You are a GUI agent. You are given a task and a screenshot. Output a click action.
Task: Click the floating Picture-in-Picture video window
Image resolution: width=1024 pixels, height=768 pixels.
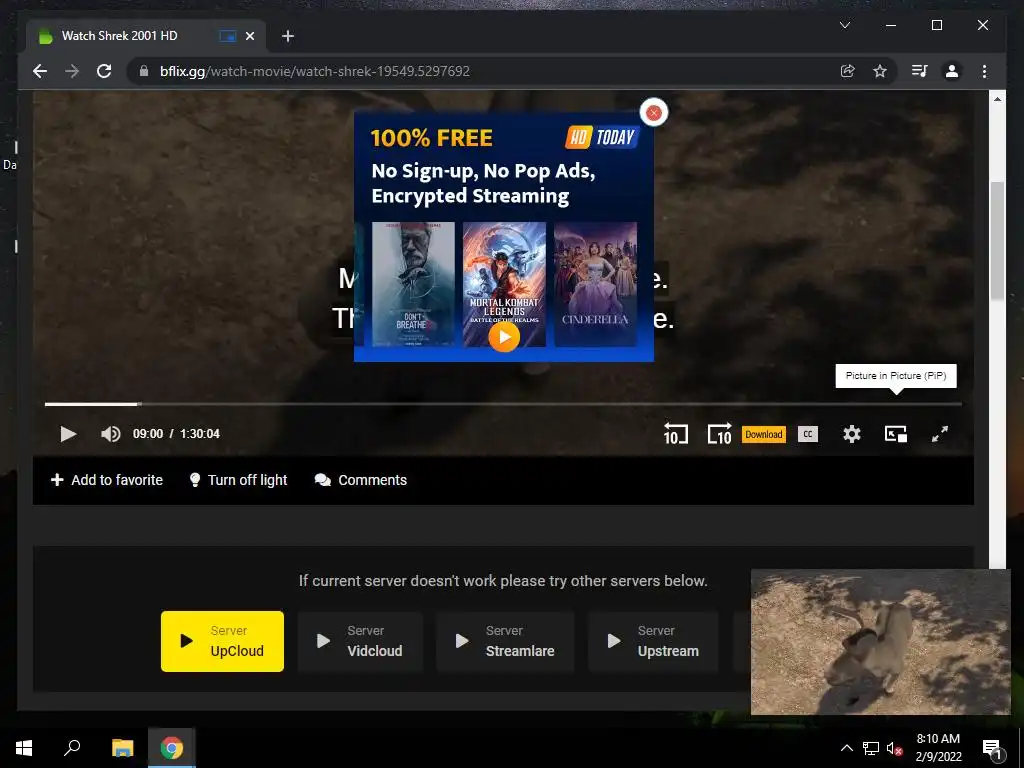pos(880,642)
